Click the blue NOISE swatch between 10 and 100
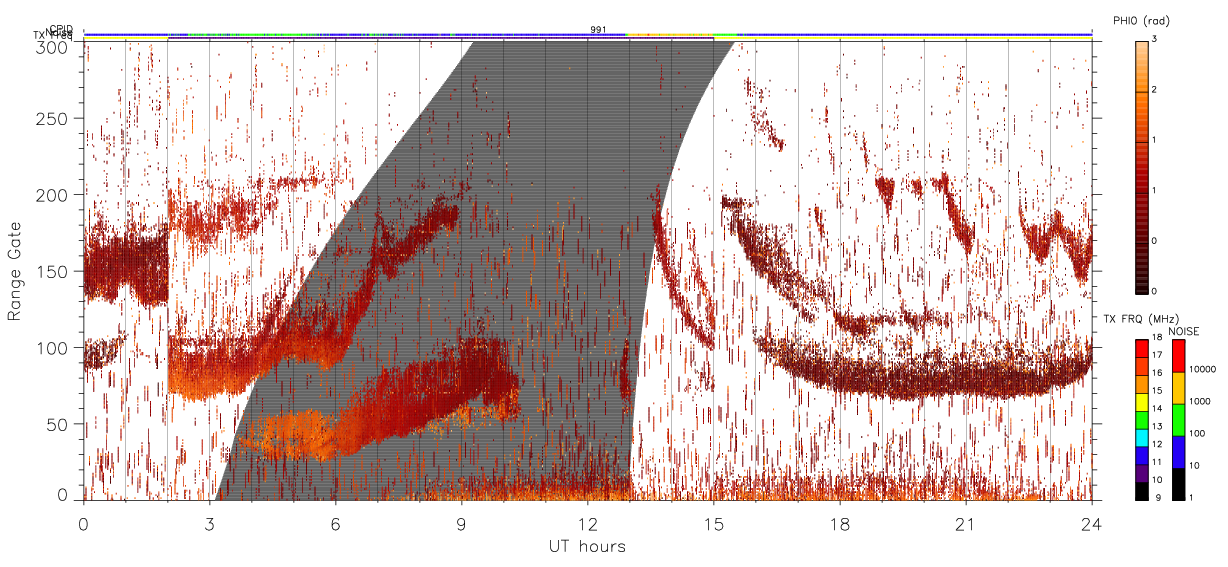Viewport: 1228px width, 567px height. click(x=1178, y=452)
